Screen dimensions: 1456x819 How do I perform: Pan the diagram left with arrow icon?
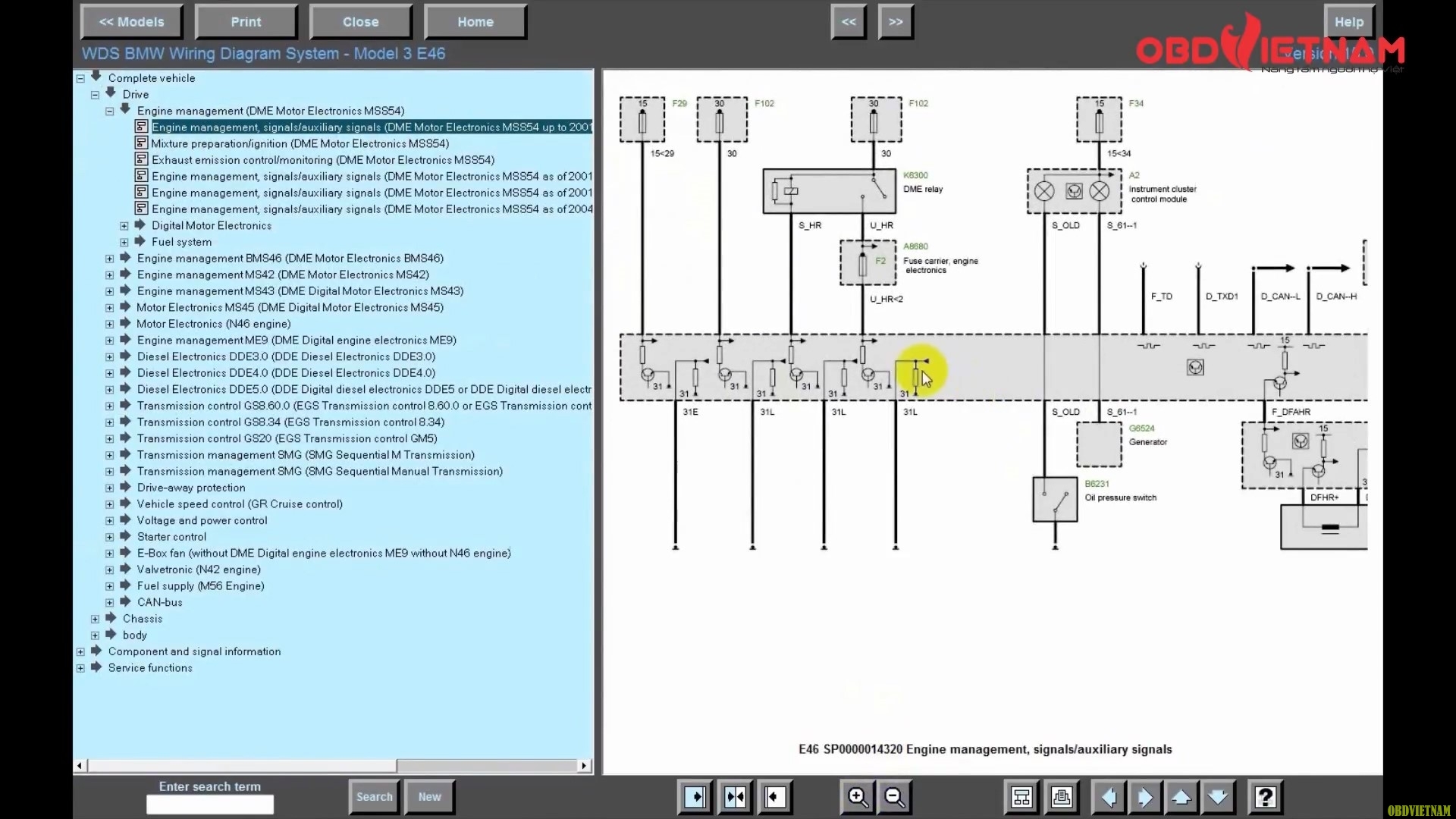[x=1109, y=797]
